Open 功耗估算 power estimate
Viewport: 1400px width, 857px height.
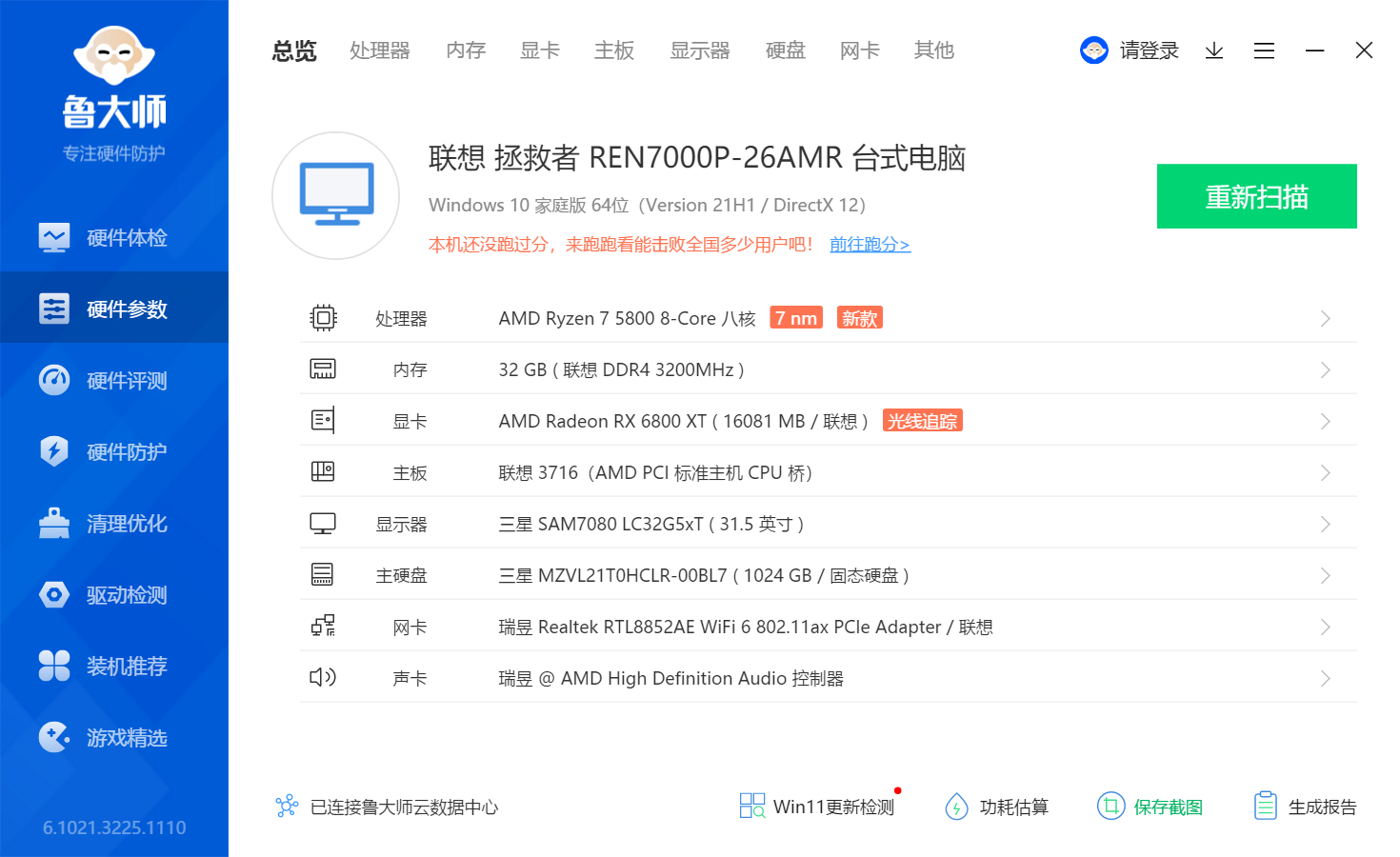pyautogui.click(x=996, y=807)
